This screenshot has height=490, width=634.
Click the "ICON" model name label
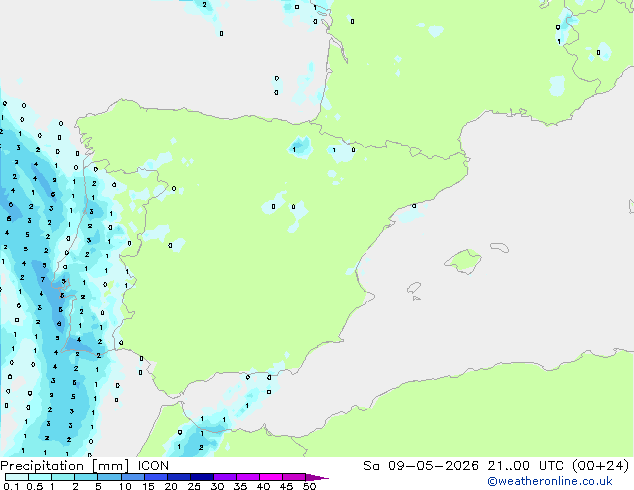153,466
